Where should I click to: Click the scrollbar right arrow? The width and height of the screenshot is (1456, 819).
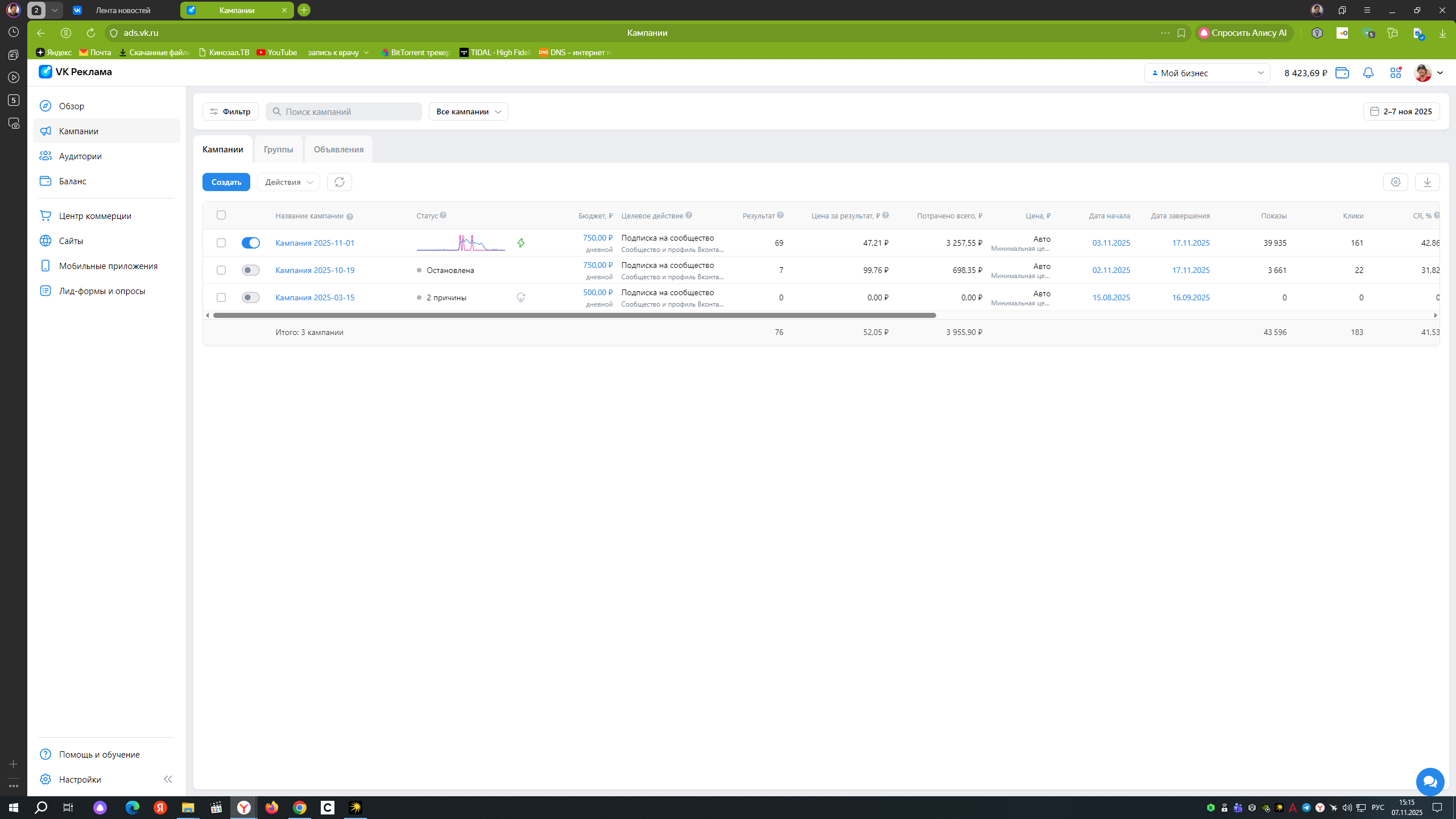pos(1436,315)
